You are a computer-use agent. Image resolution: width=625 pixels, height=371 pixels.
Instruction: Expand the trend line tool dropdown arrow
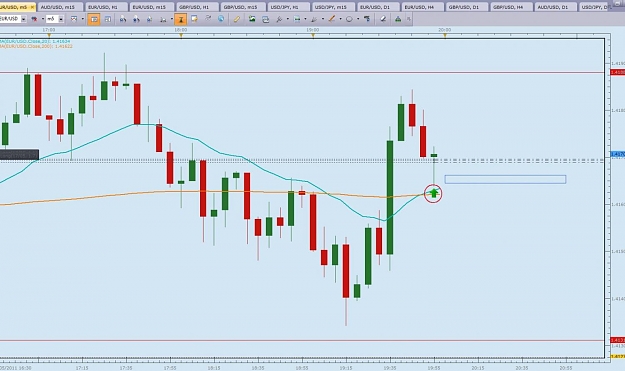click(340, 19)
